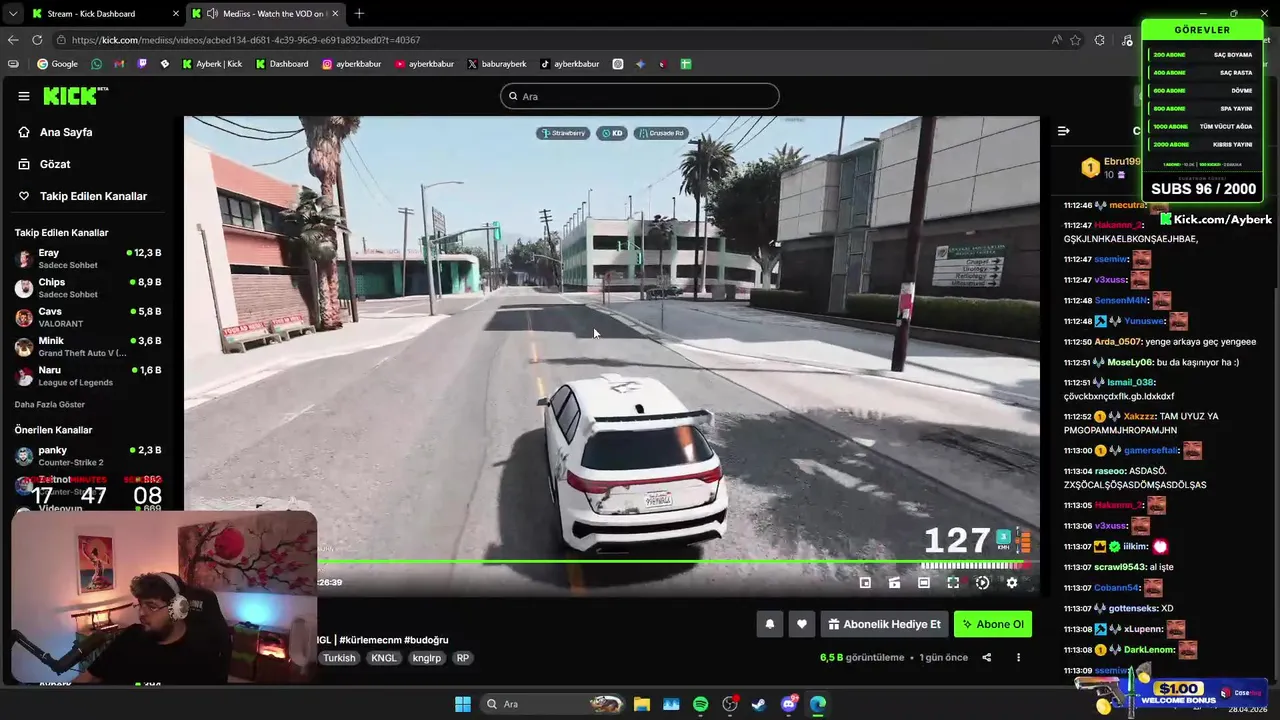Open Windows Start menu
Viewport: 1280px width, 720px height.
tap(463, 704)
